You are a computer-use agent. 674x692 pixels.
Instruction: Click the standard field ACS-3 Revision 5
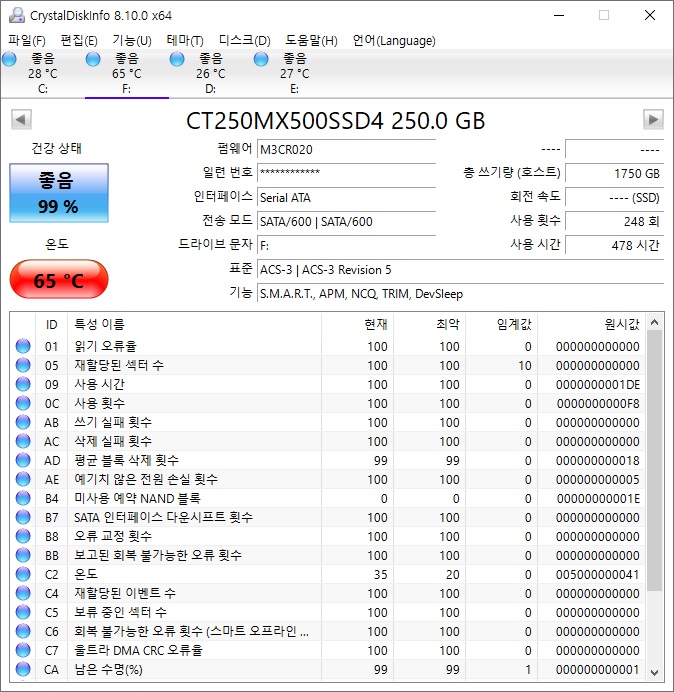click(460, 270)
